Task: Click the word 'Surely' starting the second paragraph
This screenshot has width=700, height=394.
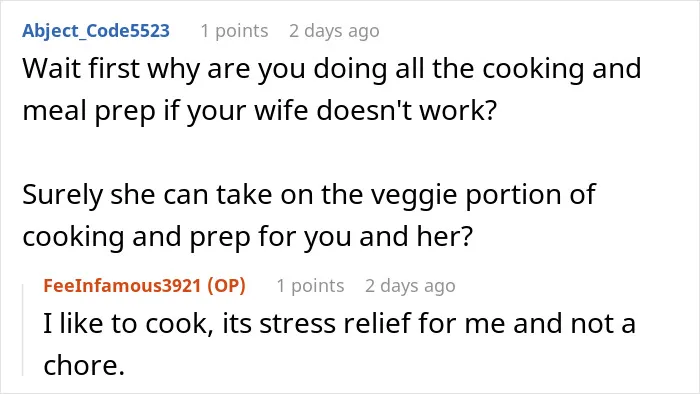Action: 62,196
